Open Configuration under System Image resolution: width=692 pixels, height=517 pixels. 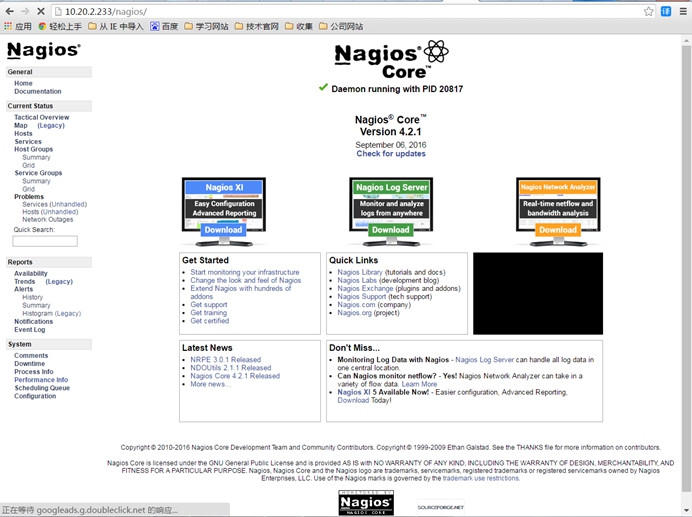coord(35,396)
